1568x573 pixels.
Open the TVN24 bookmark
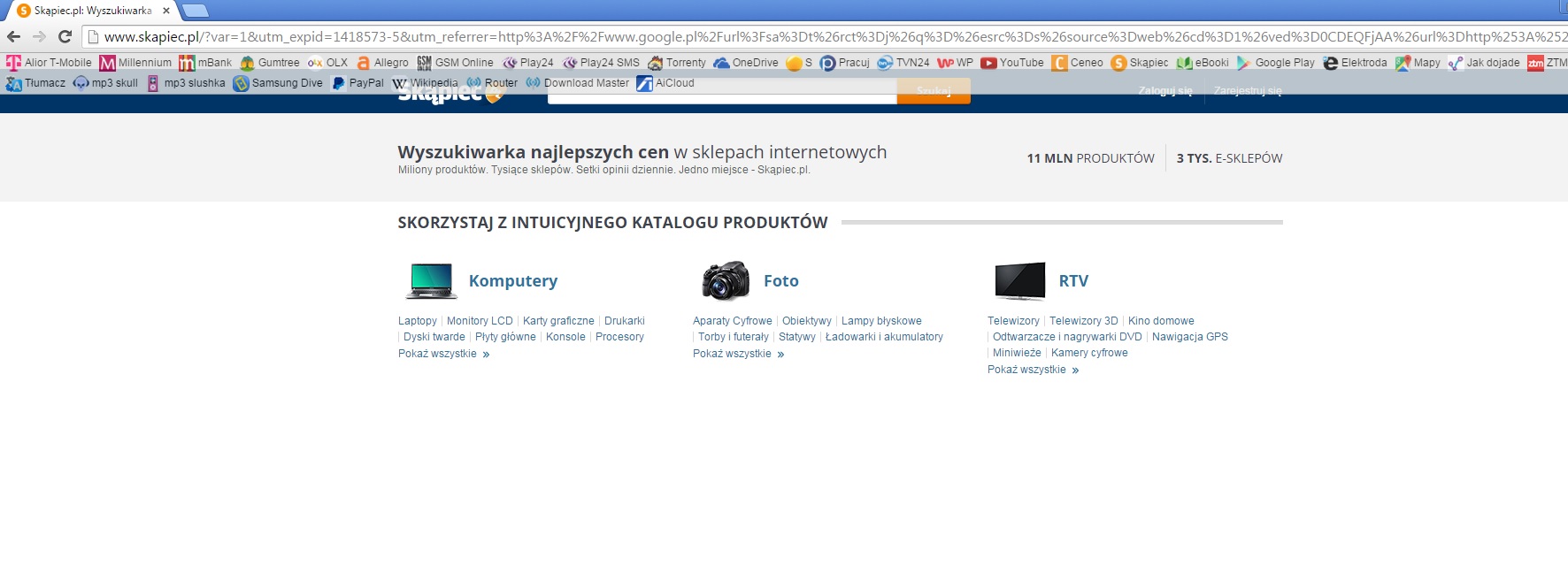point(903,63)
